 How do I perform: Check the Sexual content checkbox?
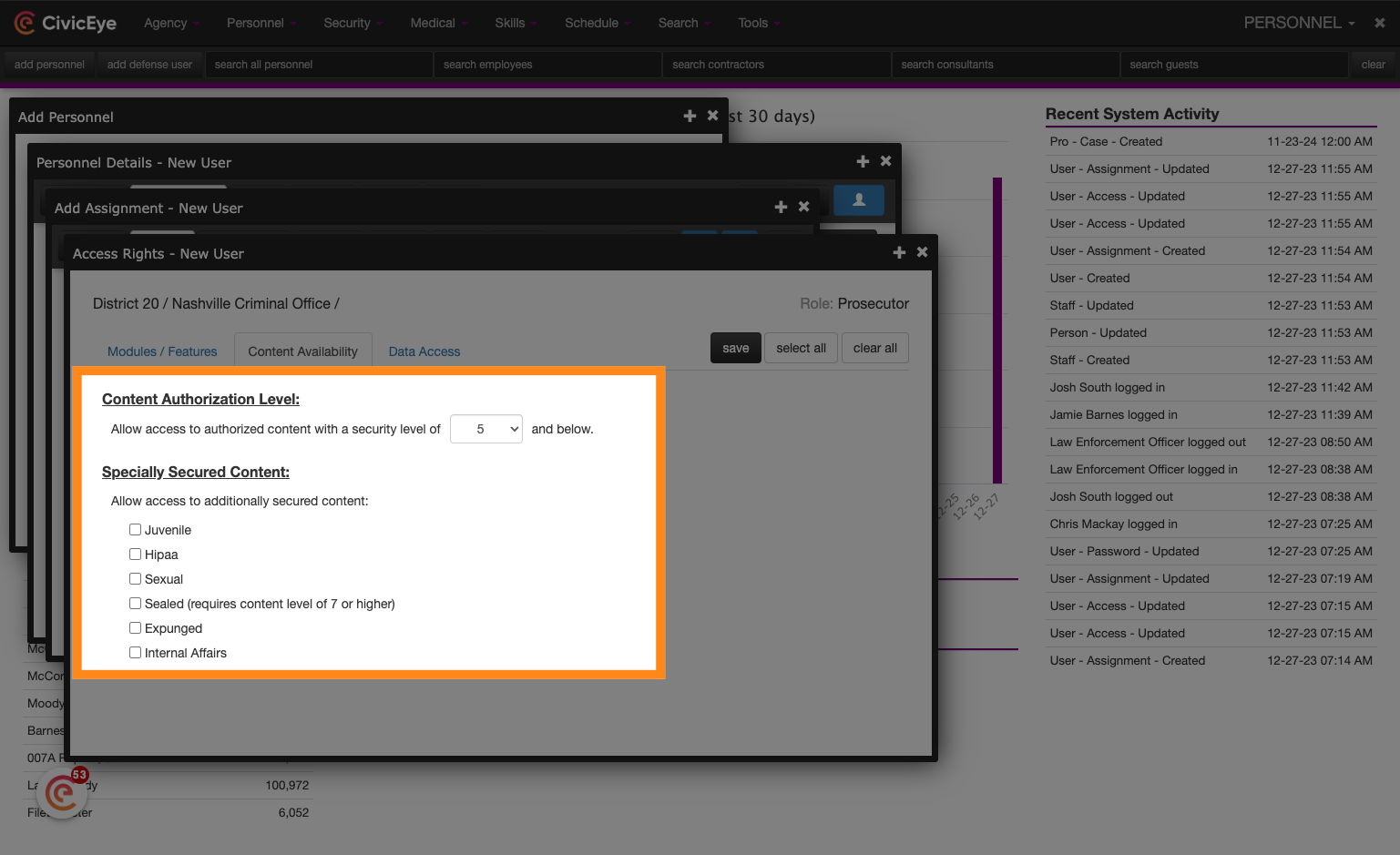click(x=135, y=578)
